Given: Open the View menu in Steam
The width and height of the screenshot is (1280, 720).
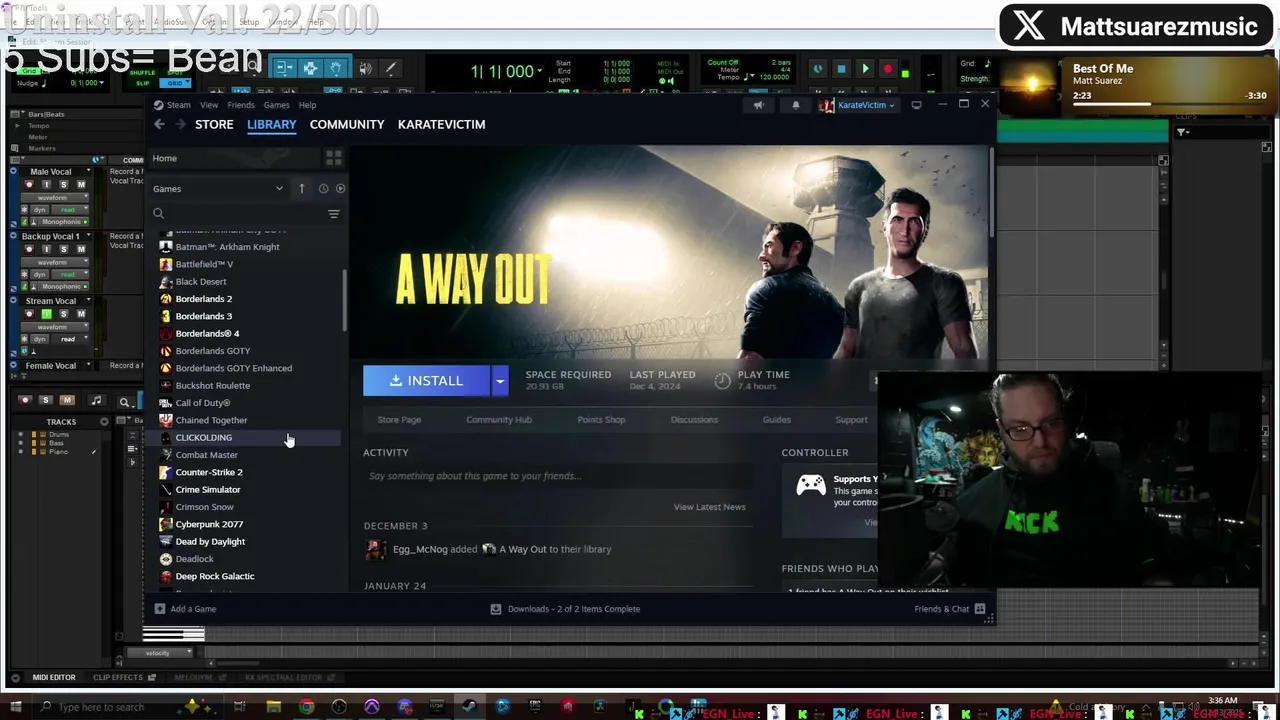Looking at the screenshot, I should (x=209, y=105).
